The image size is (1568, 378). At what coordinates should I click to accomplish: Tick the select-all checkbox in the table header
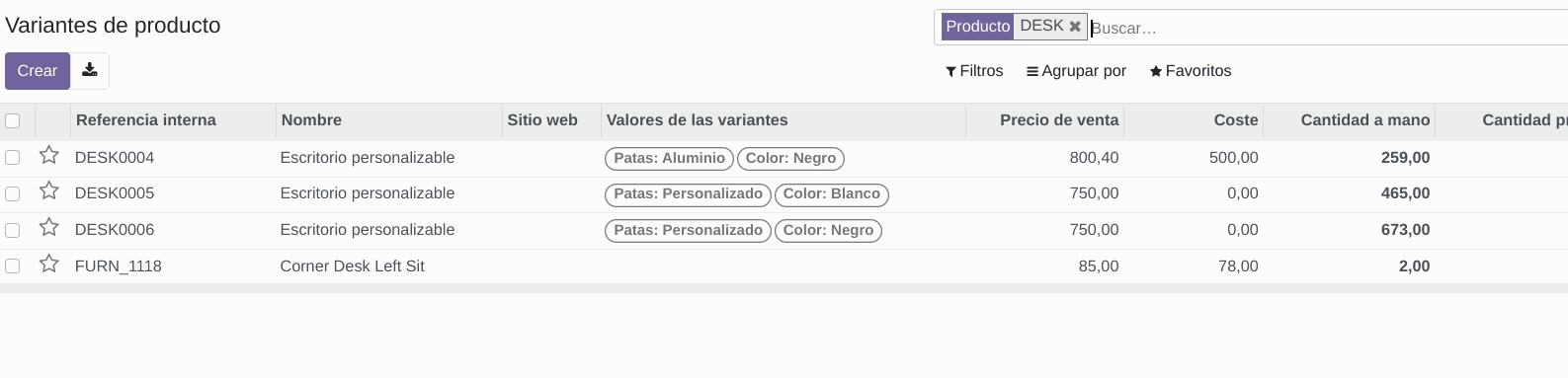(13, 120)
